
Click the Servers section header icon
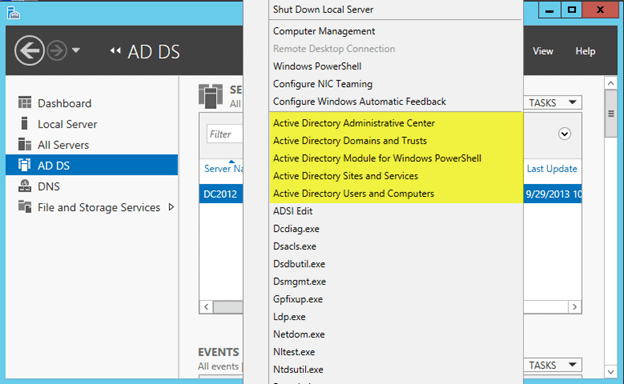tap(211, 96)
